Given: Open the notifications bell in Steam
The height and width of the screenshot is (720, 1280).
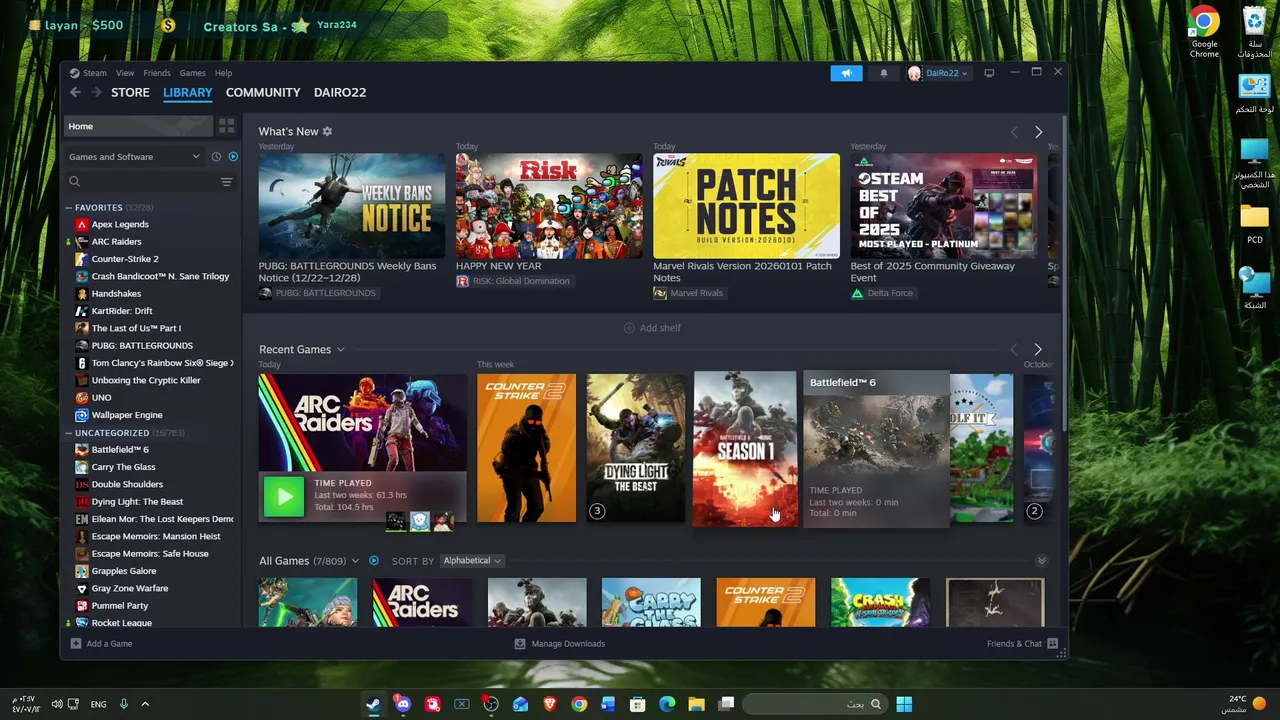Looking at the screenshot, I should [x=883, y=73].
